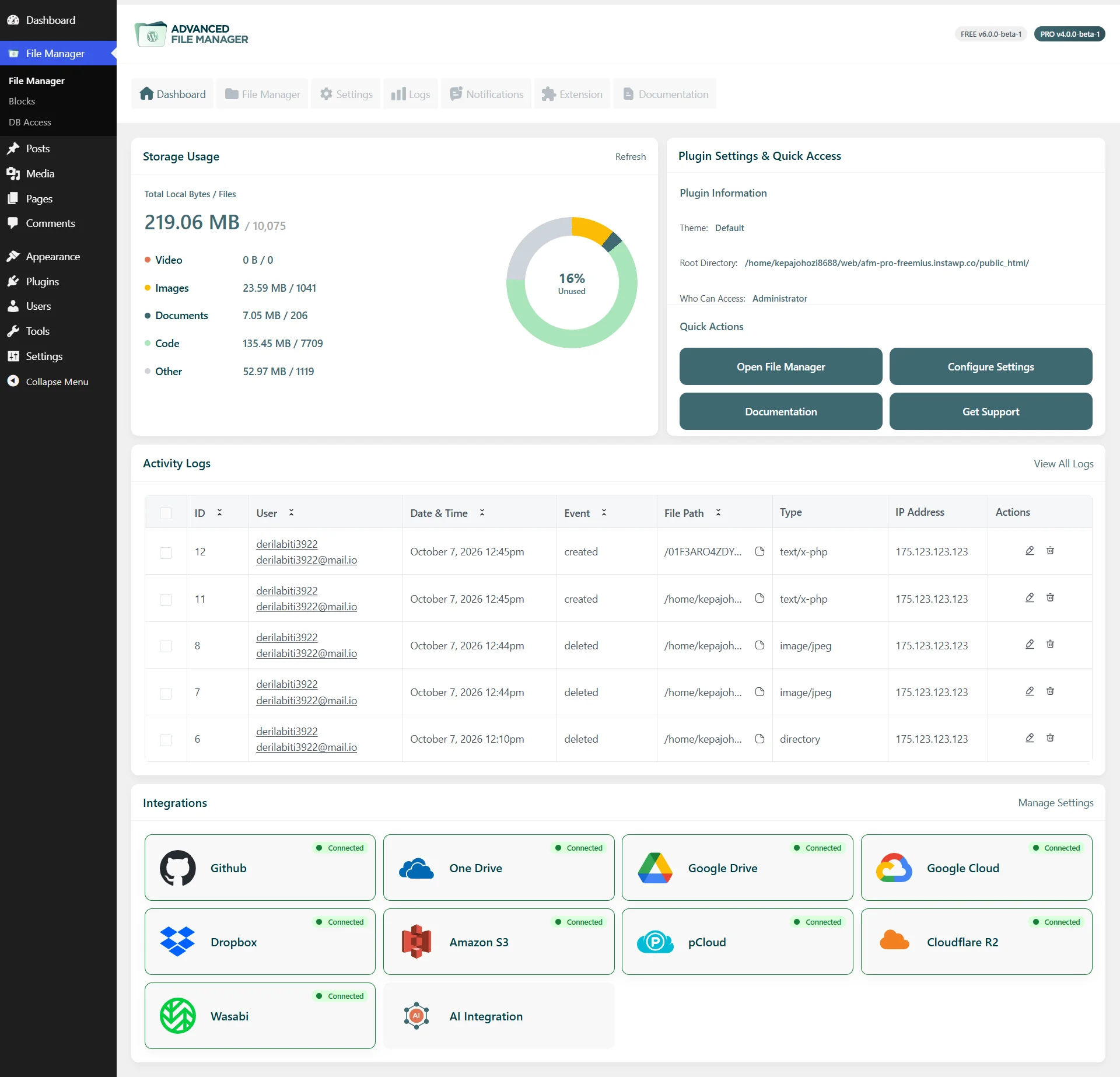Image resolution: width=1120 pixels, height=1077 pixels.
Task: Collapse the WordPress admin menu
Action: (57, 382)
